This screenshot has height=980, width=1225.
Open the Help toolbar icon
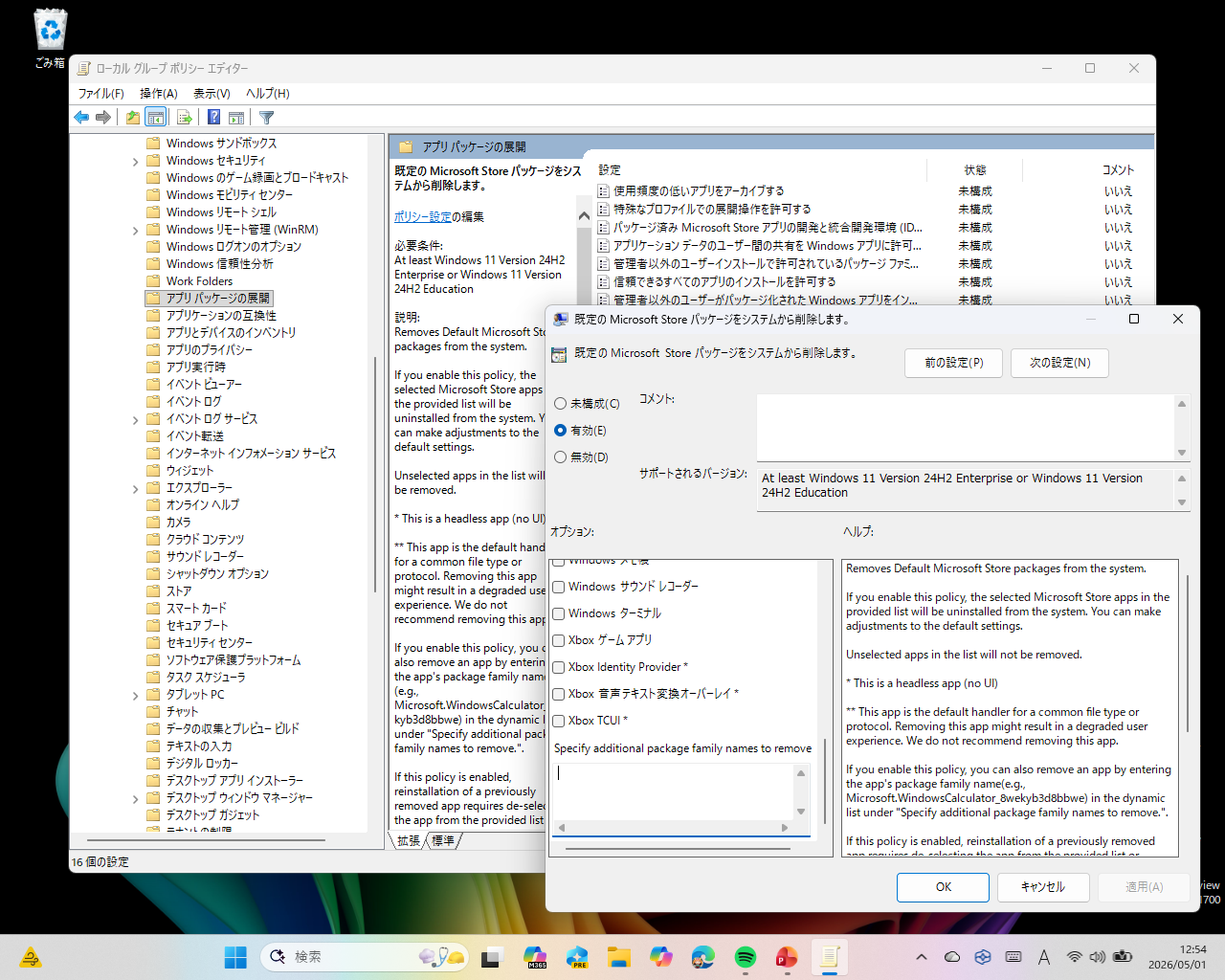click(x=214, y=118)
